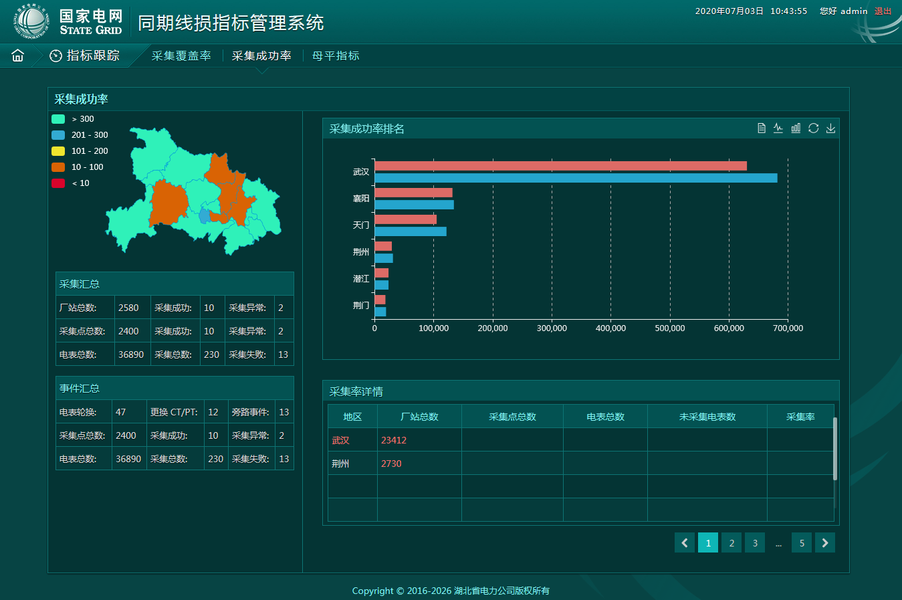Select the red 武汉 bar in chart
Image resolution: width=902 pixels, height=600 pixels.
[561, 166]
